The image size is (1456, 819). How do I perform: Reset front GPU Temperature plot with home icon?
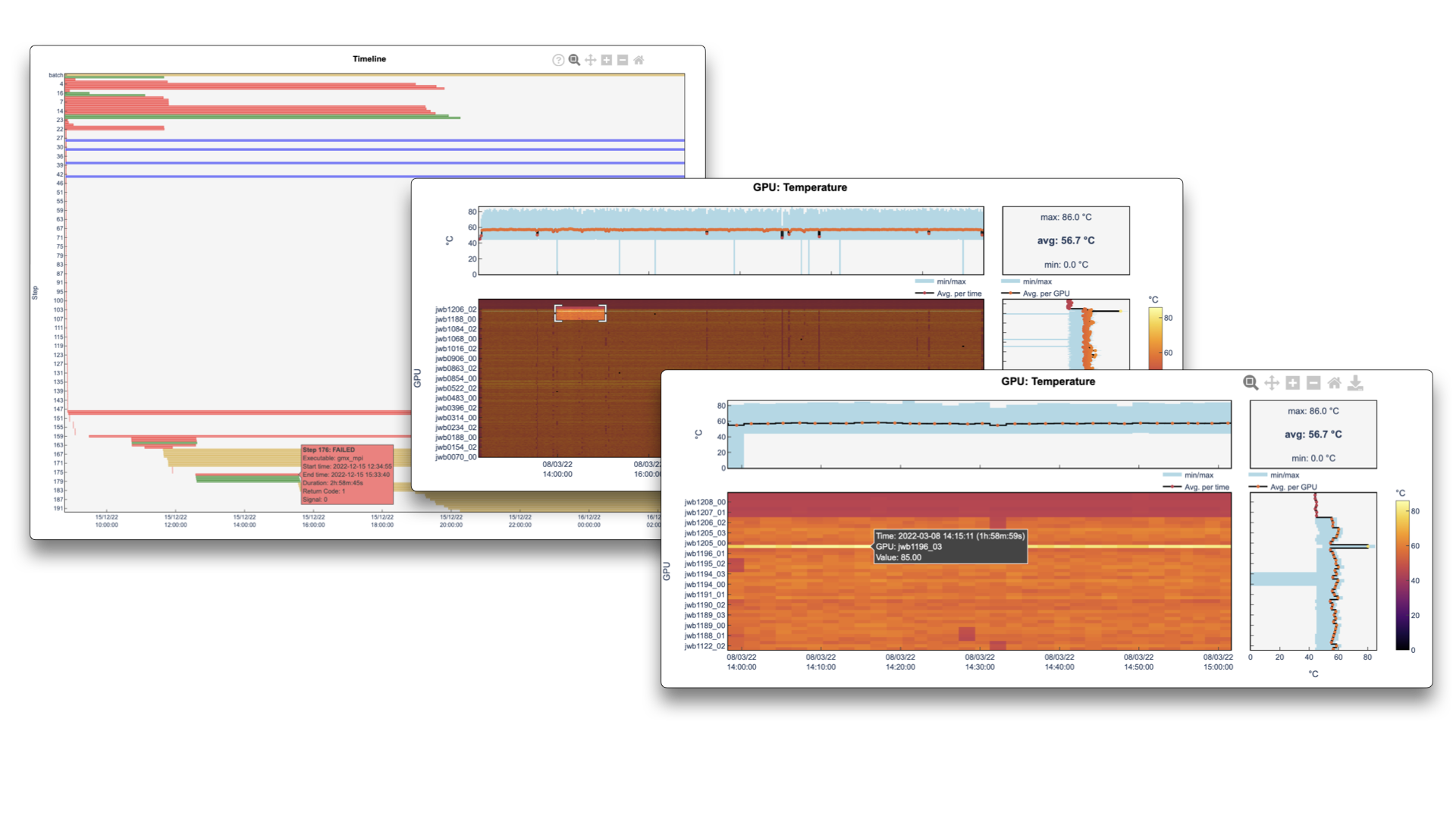pos(1335,383)
